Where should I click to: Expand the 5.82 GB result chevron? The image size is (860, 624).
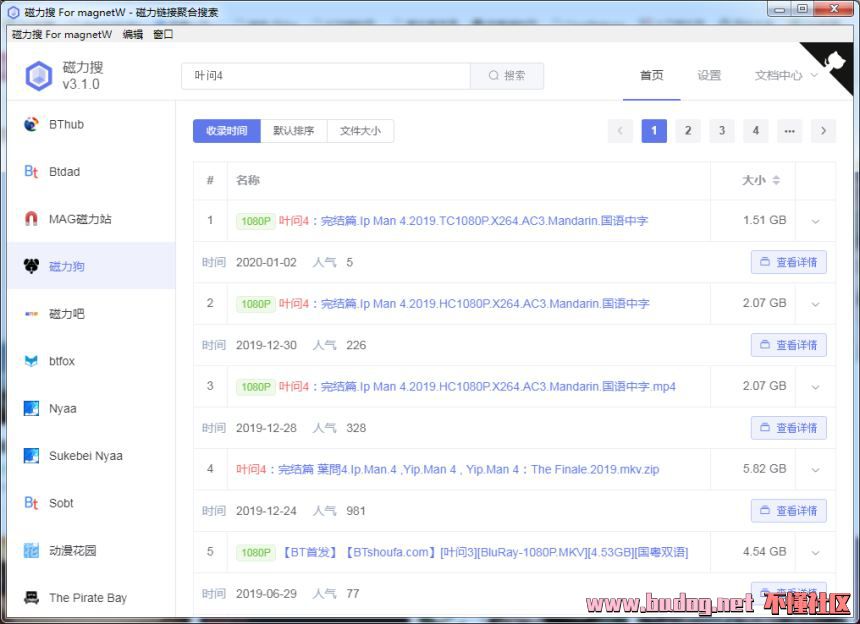[x=816, y=470]
